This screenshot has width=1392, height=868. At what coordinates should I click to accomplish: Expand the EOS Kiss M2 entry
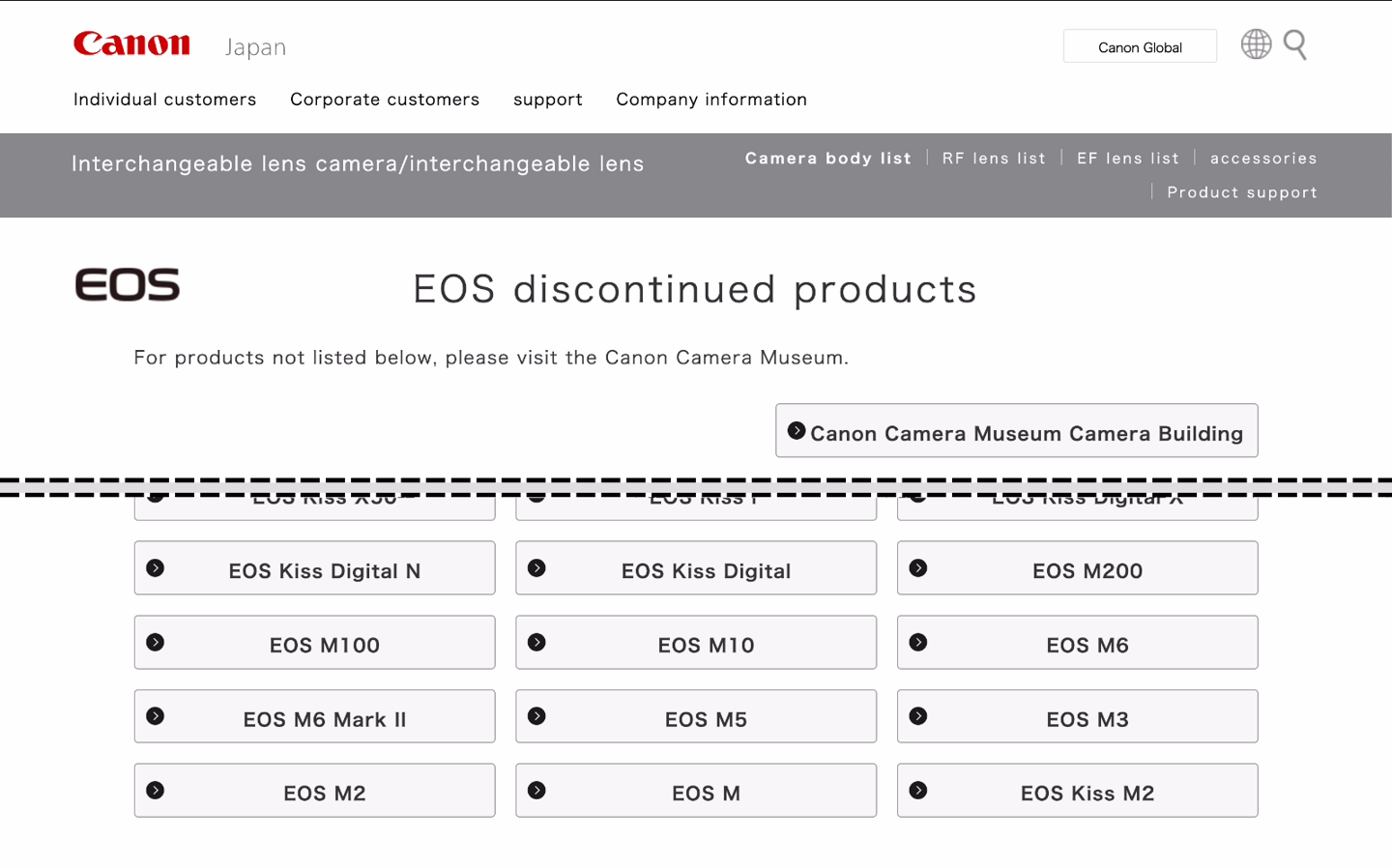pos(1077,790)
